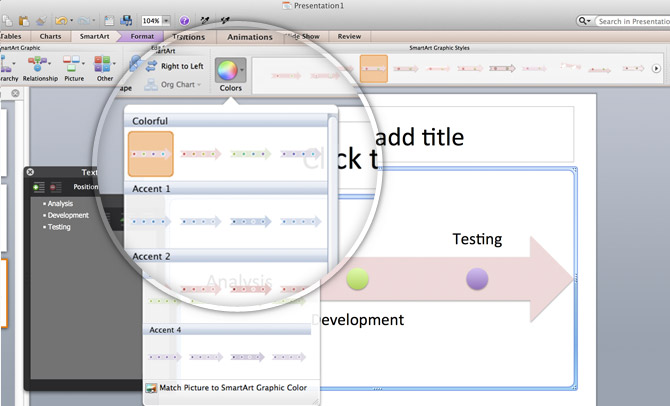
Task: Click the slide title placeholder
Action: [455, 134]
